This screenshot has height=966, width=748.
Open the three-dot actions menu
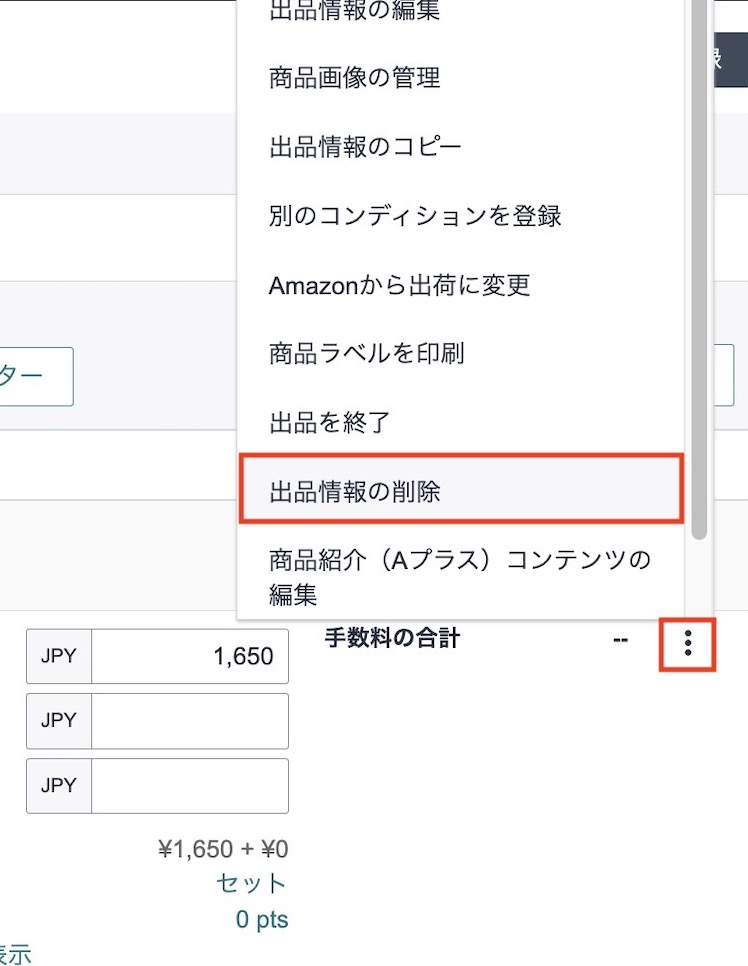coord(688,645)
